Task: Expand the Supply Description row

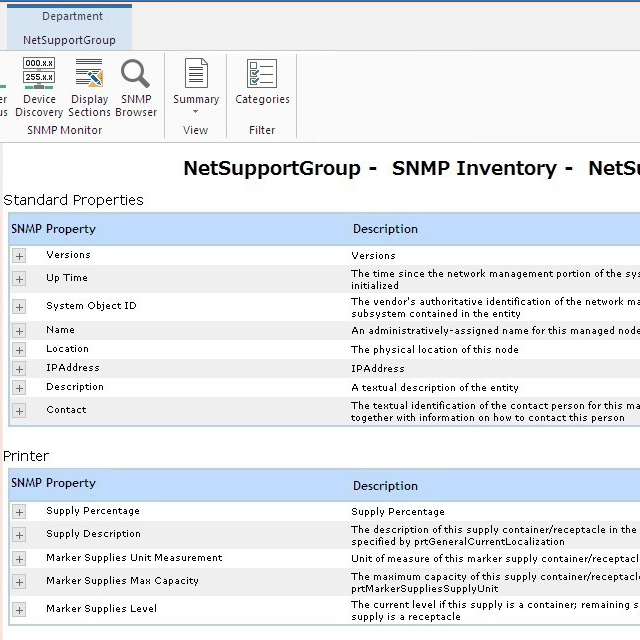Action: [x=19, y=535]
